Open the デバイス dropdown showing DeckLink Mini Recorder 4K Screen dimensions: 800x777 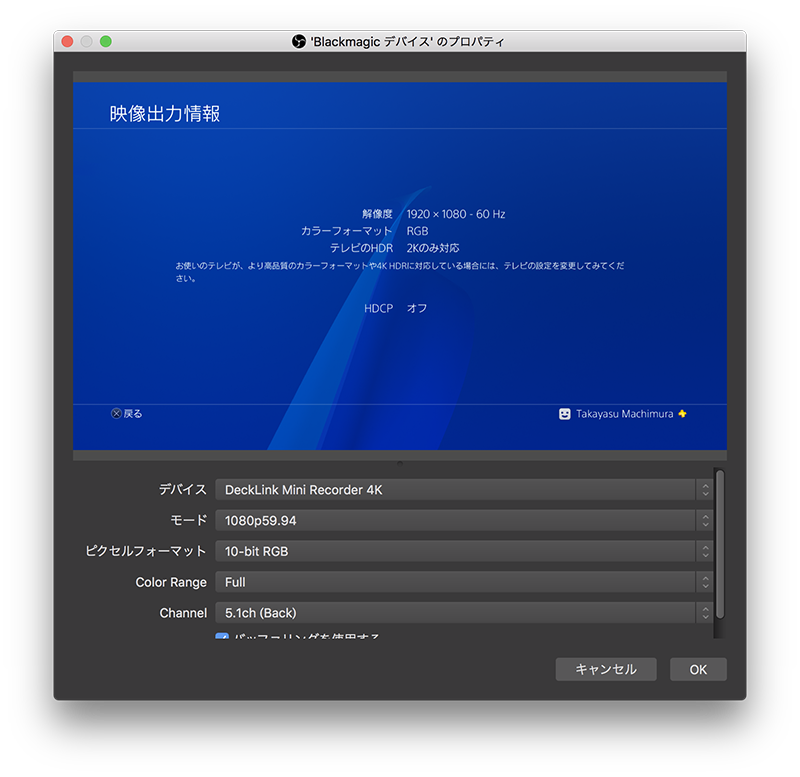[x=464, y=490]
